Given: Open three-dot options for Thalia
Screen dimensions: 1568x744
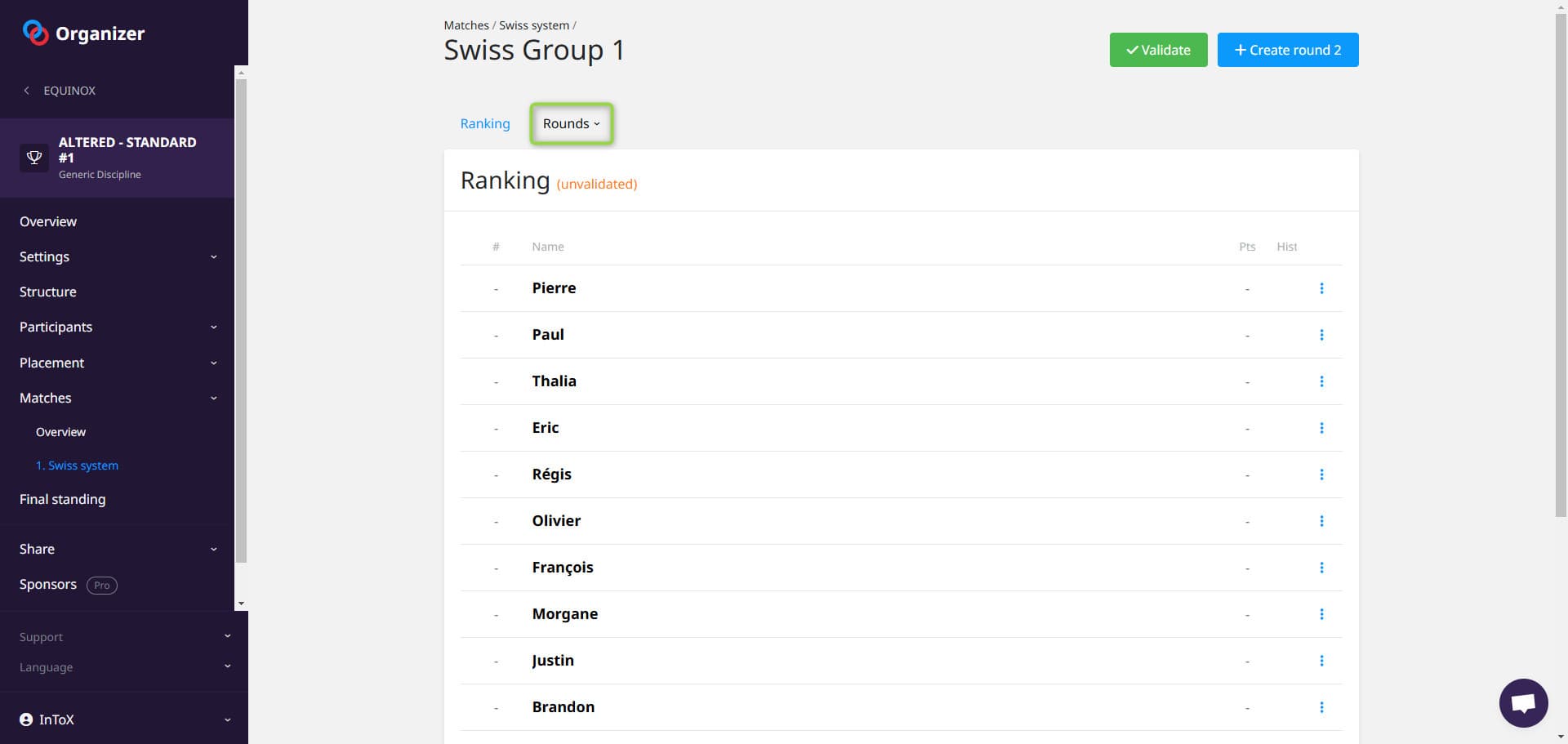Looking at the screenshot, I should (x=1321, y=381).
